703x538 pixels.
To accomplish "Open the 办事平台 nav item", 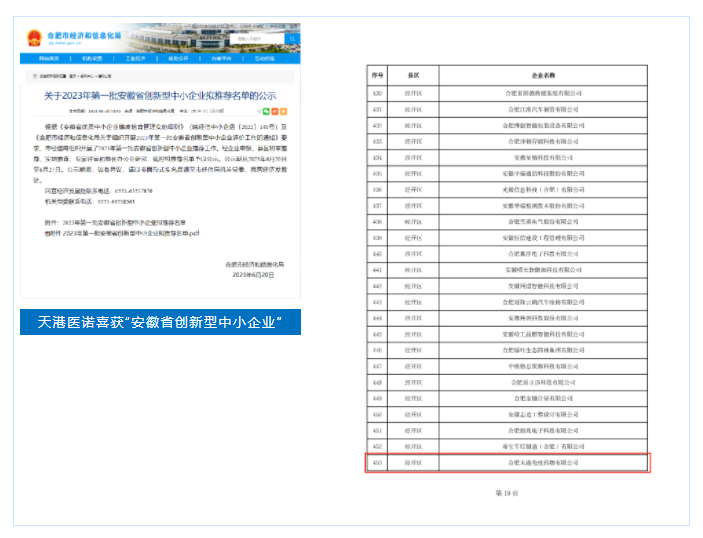I will pos(221,59).
